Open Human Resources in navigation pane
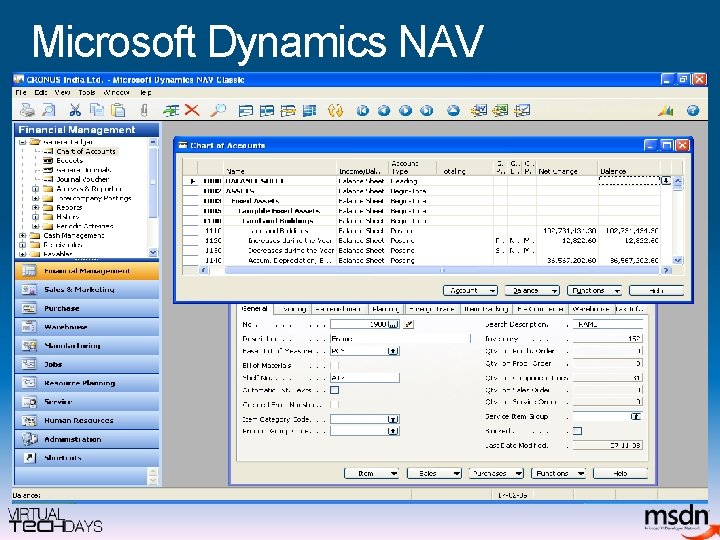The height and width of the screenshot is (540, 720). pos(87,420)
